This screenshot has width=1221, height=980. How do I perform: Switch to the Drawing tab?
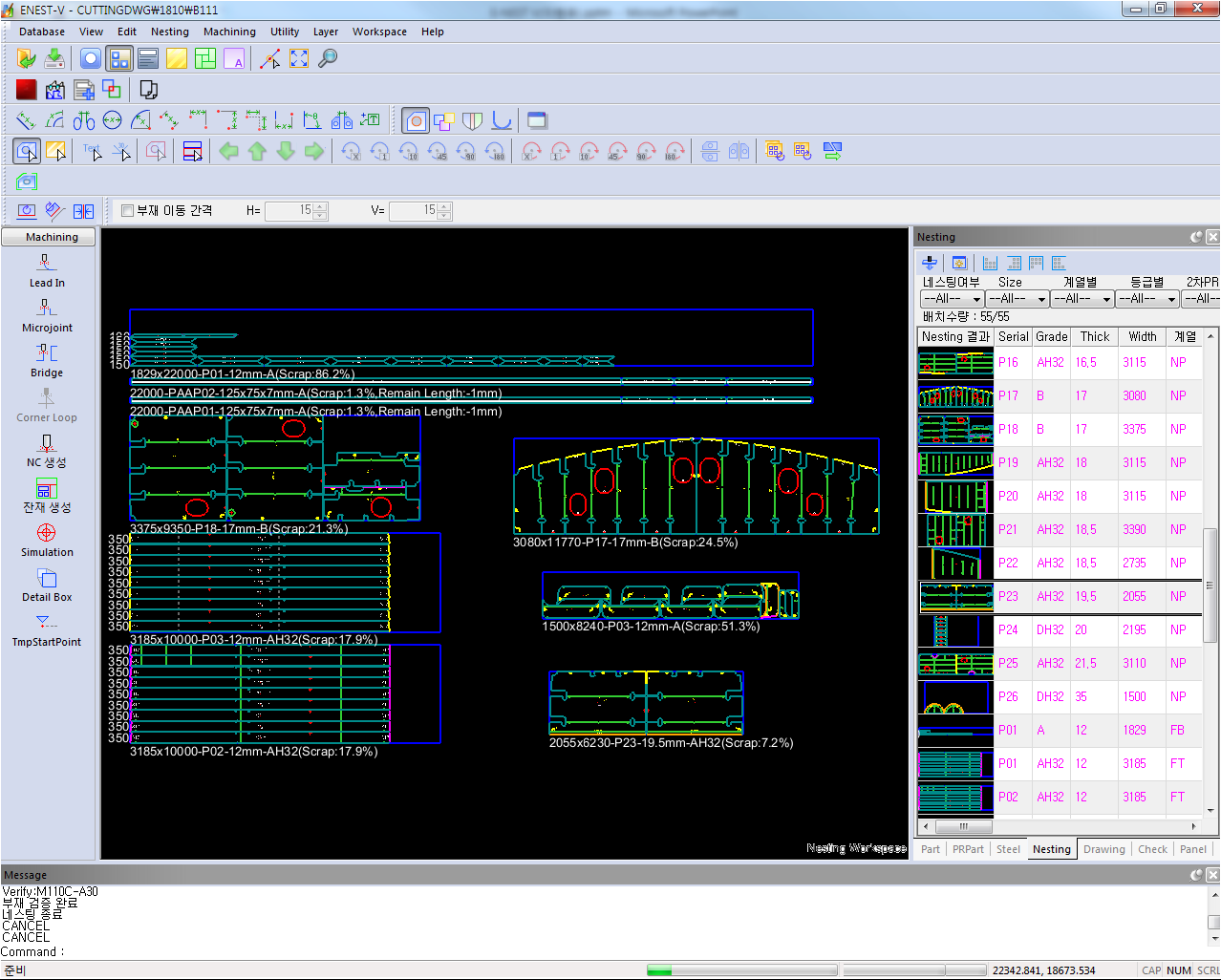1103,849
